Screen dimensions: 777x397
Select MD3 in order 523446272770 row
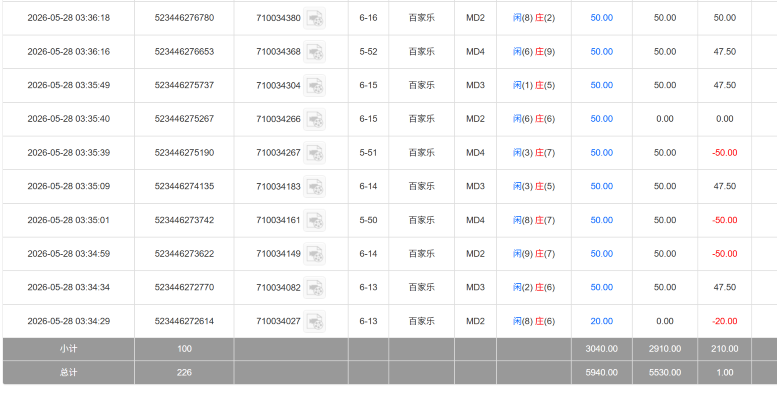475,287
